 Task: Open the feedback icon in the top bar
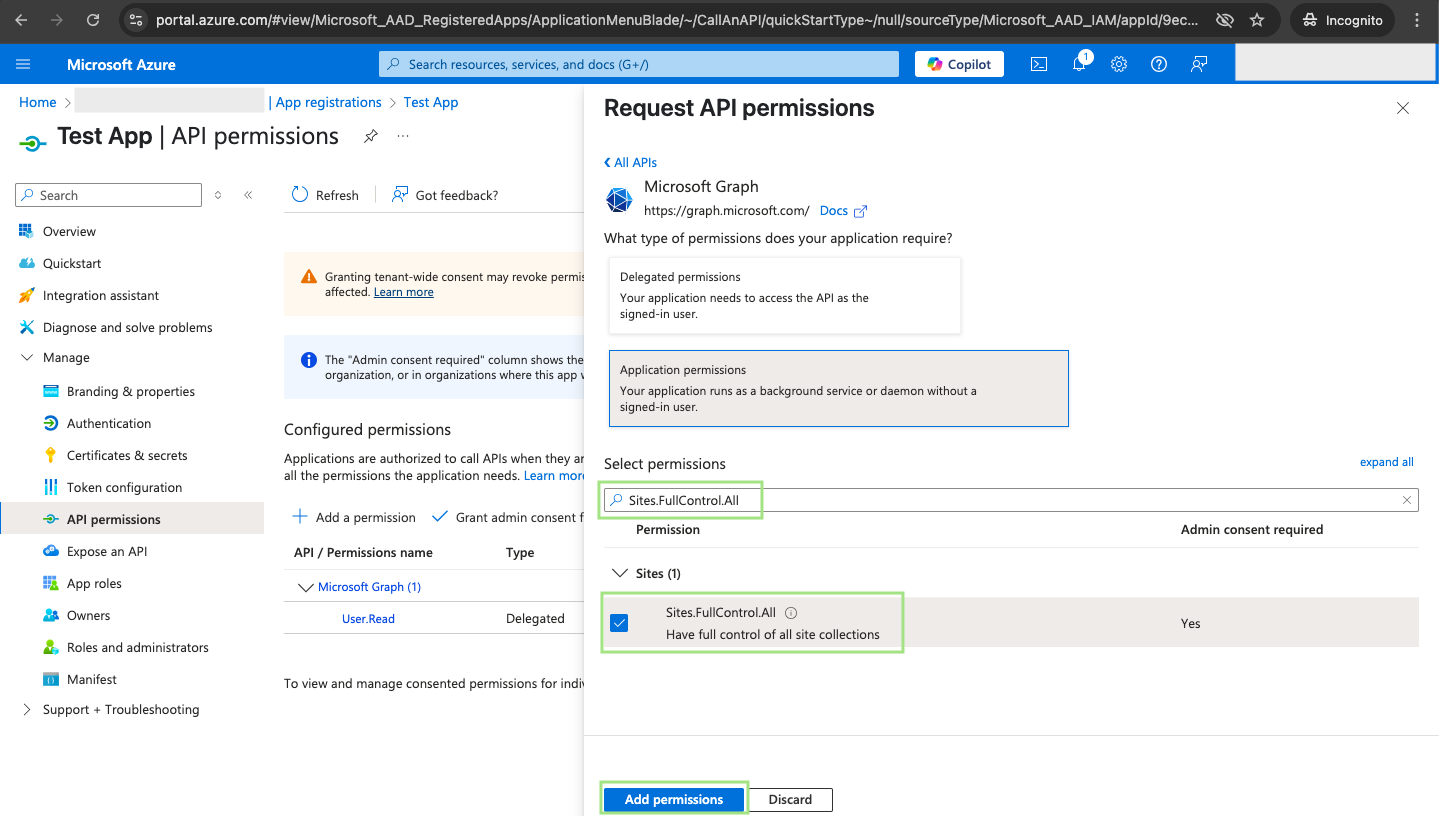click(x=1199, y=64)
